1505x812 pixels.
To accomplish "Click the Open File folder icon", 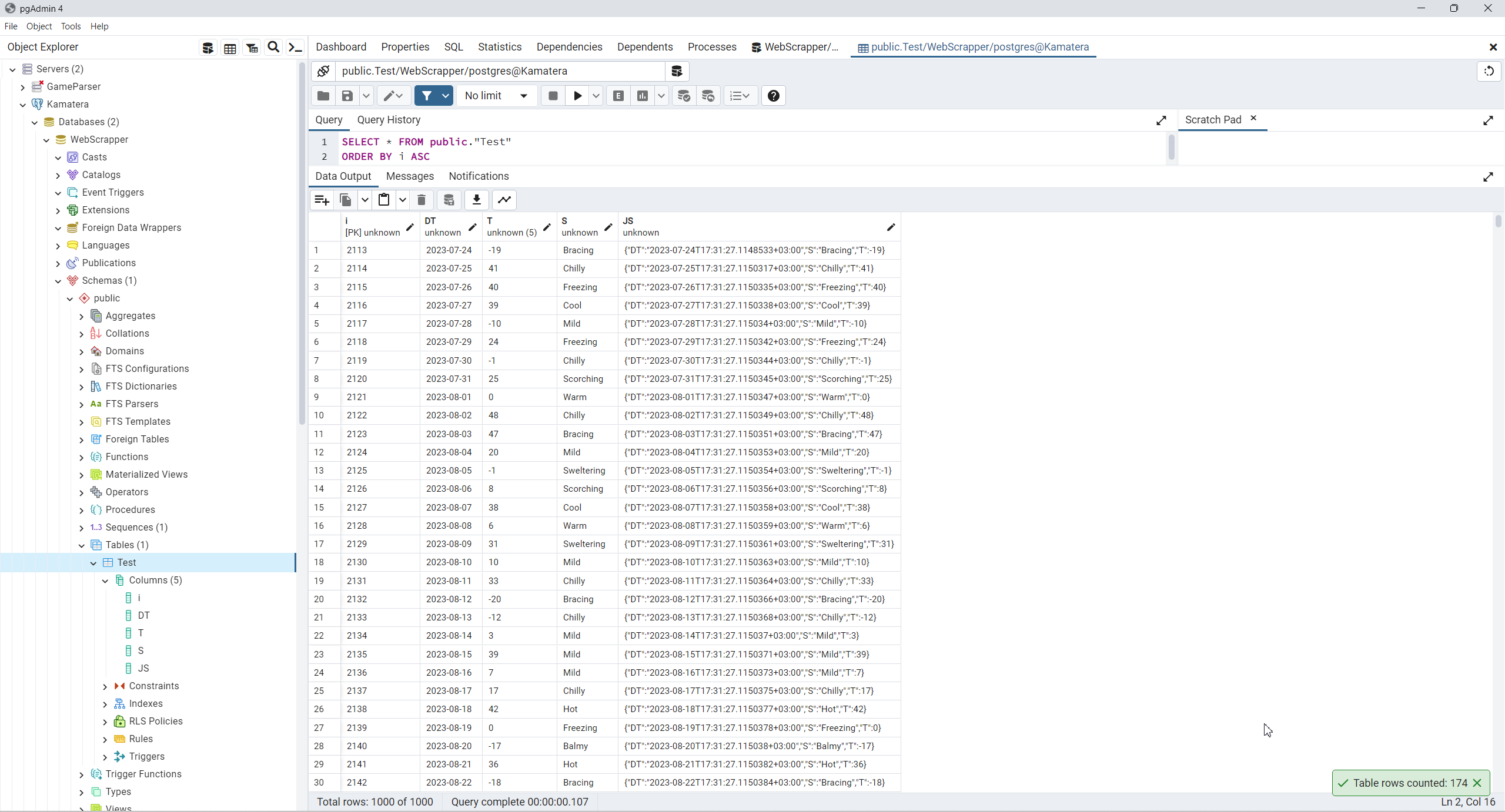I will pos(323,96).
